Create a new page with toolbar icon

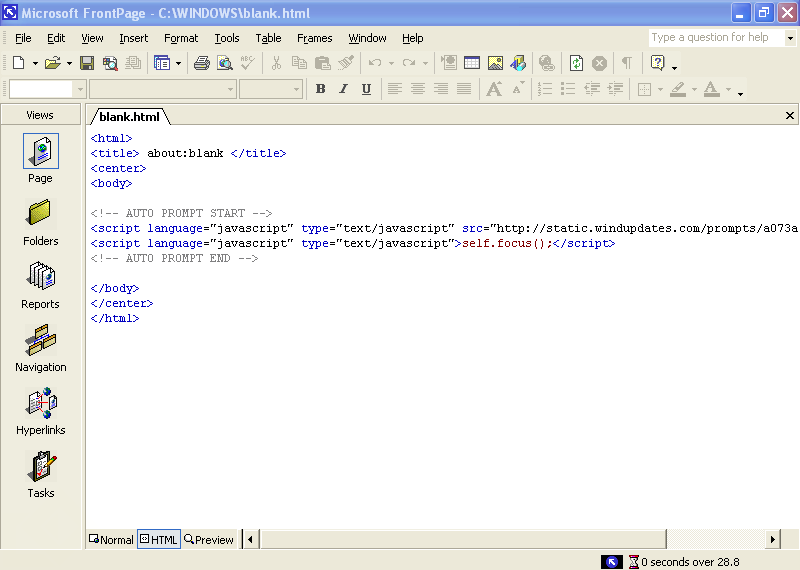coord(19,63)
